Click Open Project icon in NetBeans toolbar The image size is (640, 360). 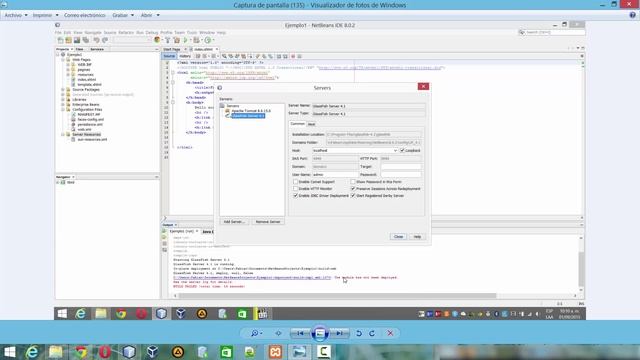tap(77, 40)
